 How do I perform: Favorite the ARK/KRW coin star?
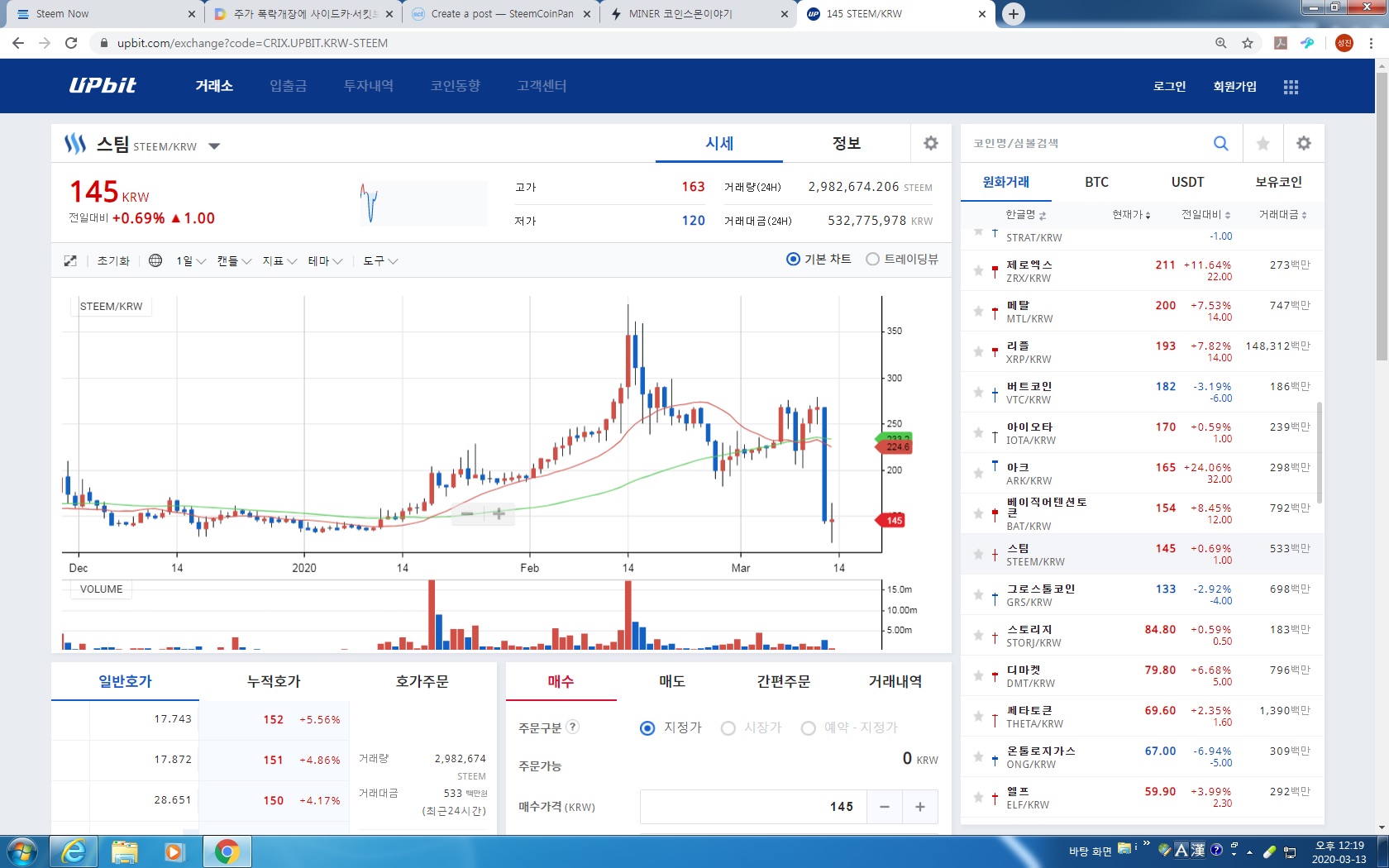pos(978,474)
